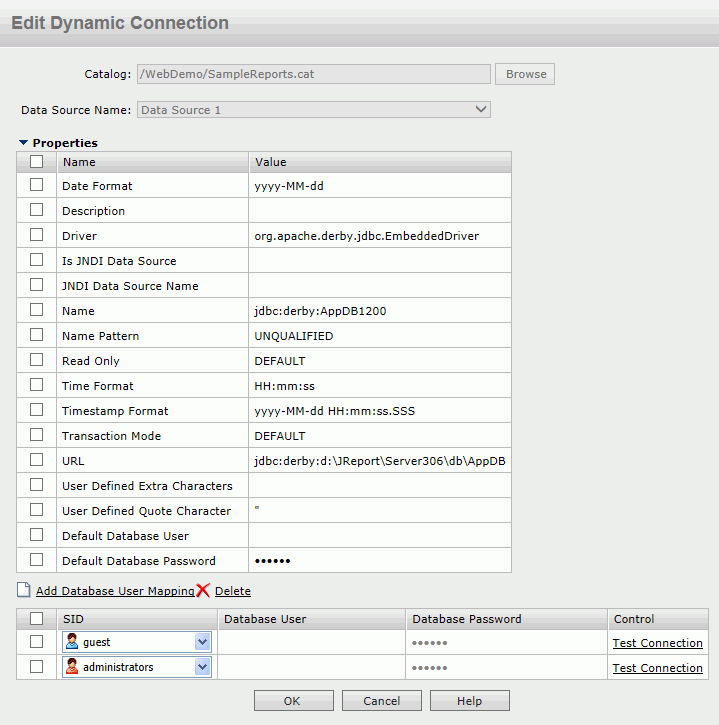Check the Date Format property checkbox
The image size is (719, 725).
(x=37, y=185)
